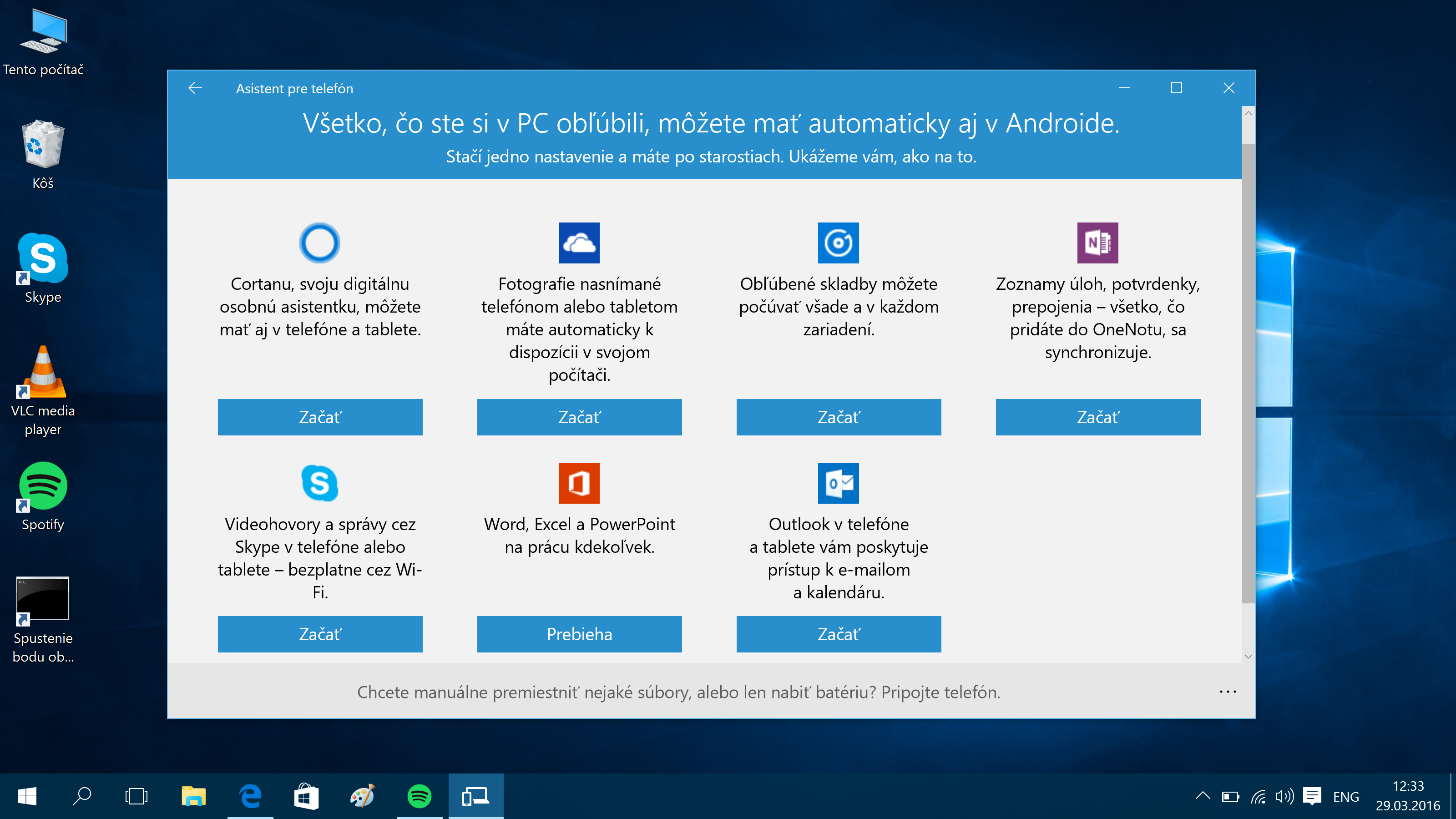Start Cortana setup with its Začať button

coord(320,417)
